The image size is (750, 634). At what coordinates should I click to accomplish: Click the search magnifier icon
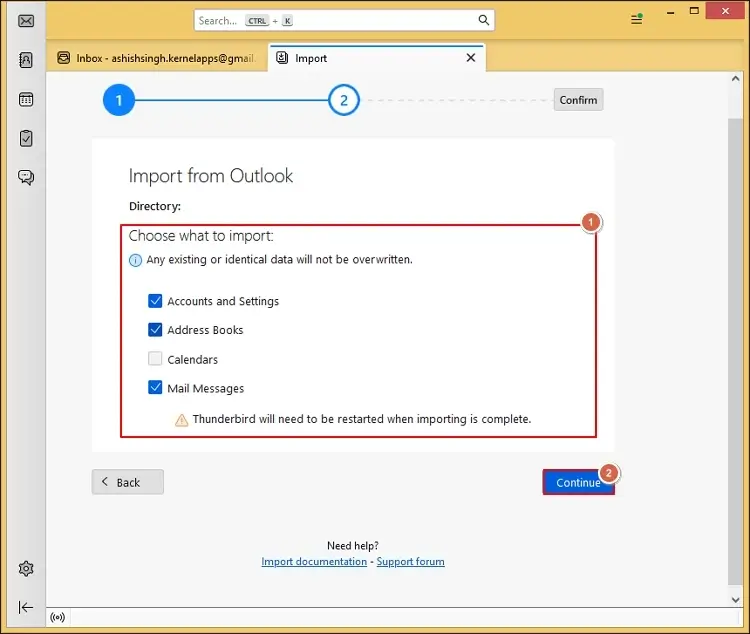tap(484, 20)
